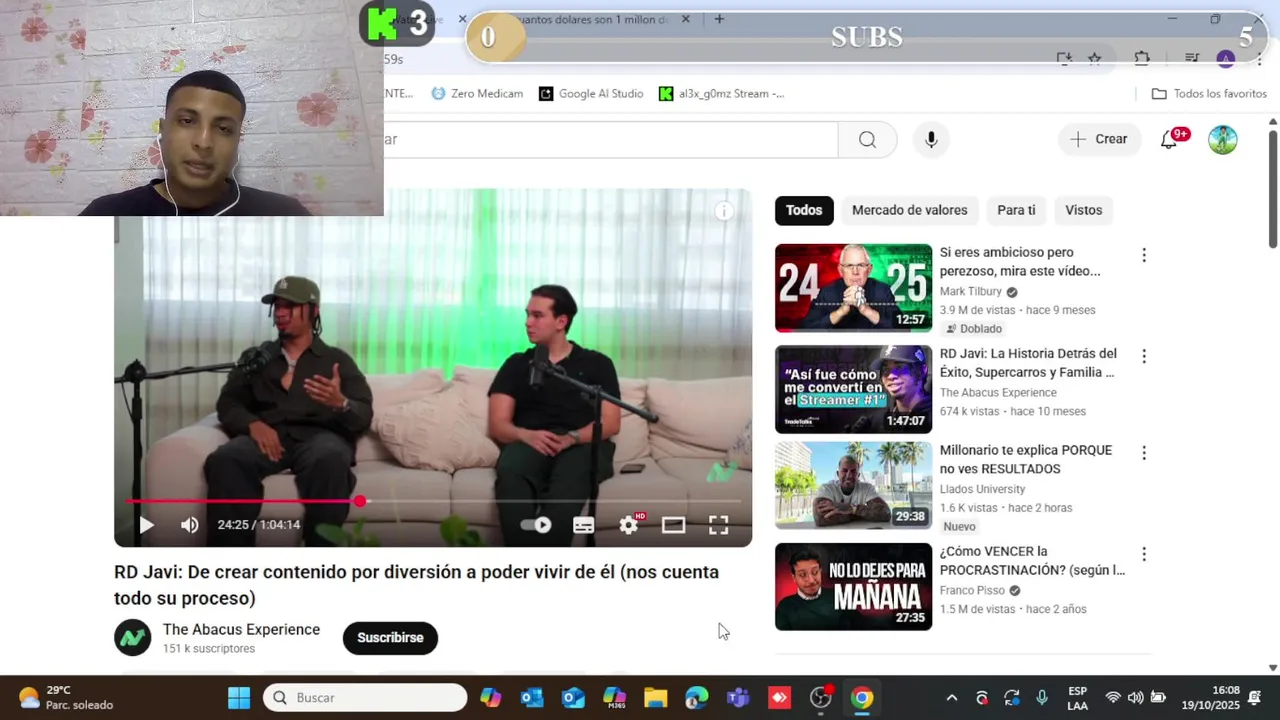The image size is (1280, 720).
Task: Open options for RD Javi La Historia video
Action: click(1144, 356)
